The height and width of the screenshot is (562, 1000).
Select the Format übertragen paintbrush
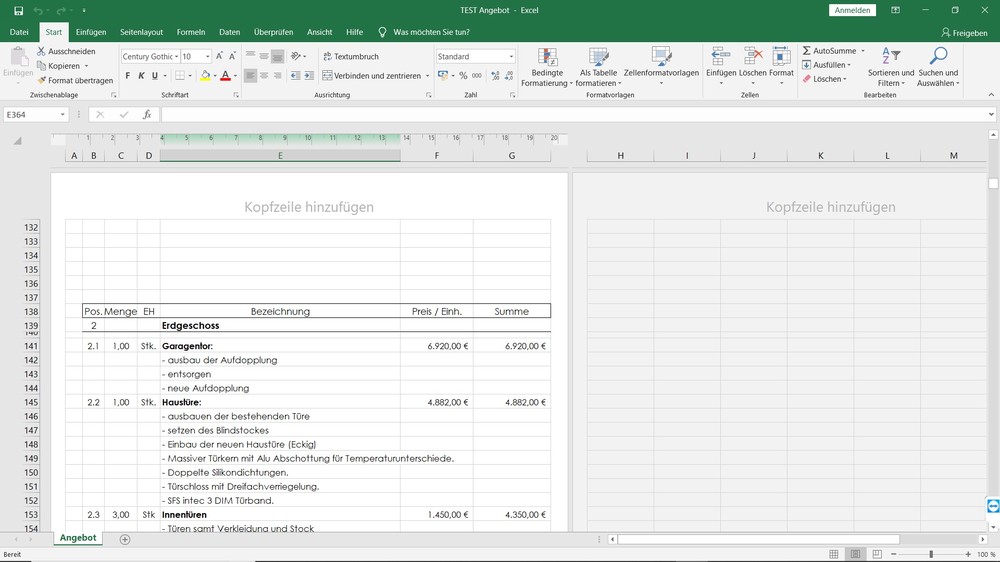(x=42, y=81)
